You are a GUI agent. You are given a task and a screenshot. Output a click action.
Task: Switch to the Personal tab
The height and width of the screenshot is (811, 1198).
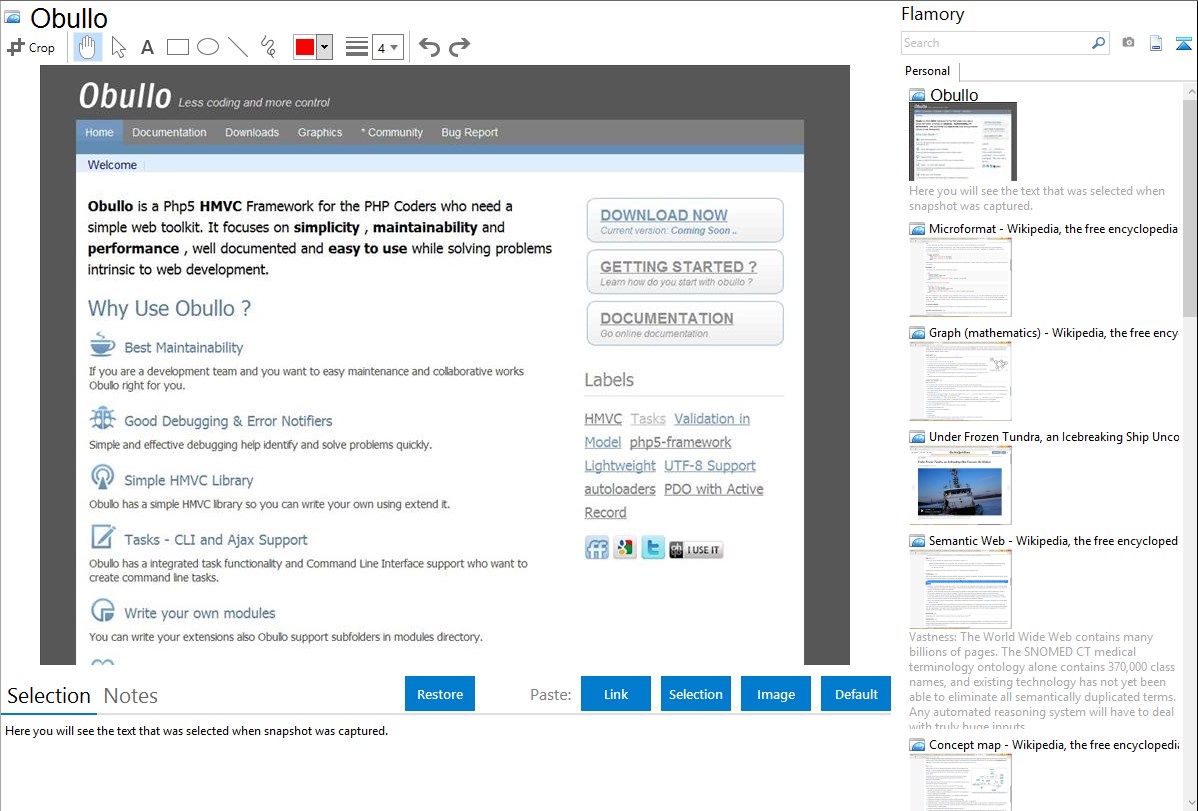coord(928,71)
